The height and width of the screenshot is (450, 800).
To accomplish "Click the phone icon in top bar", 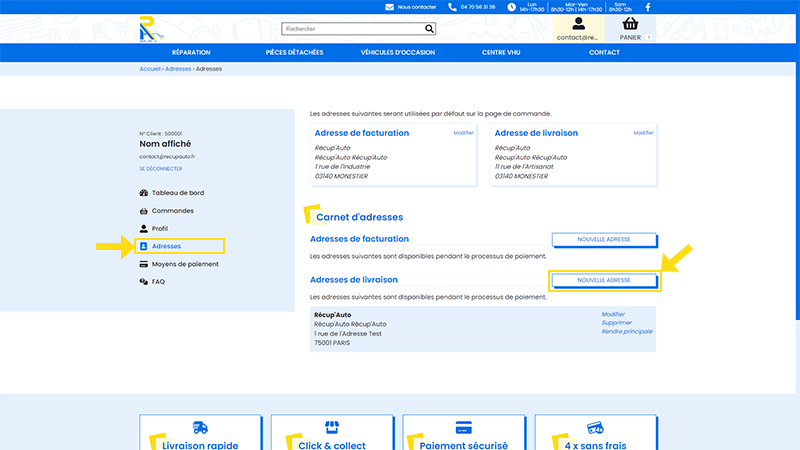I will point(452,7).
